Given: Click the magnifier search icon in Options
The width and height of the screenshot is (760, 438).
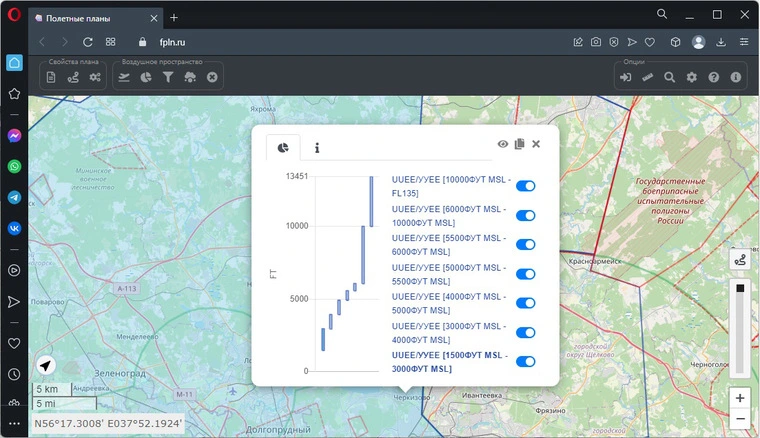Looking at the screenshot, I should pyautogui.click(x=669, y=77).
